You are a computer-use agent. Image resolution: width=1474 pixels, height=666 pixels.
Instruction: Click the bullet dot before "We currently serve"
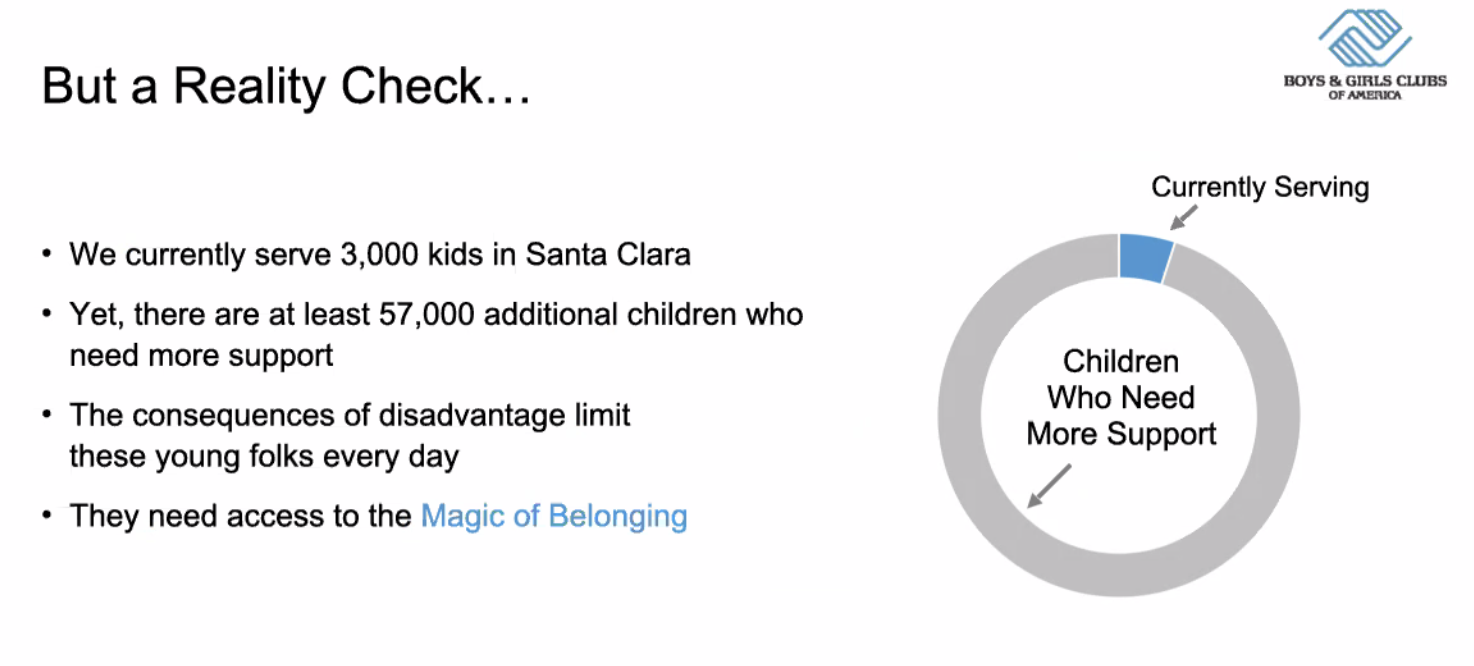pyautogui.click(x=47, y=254)
